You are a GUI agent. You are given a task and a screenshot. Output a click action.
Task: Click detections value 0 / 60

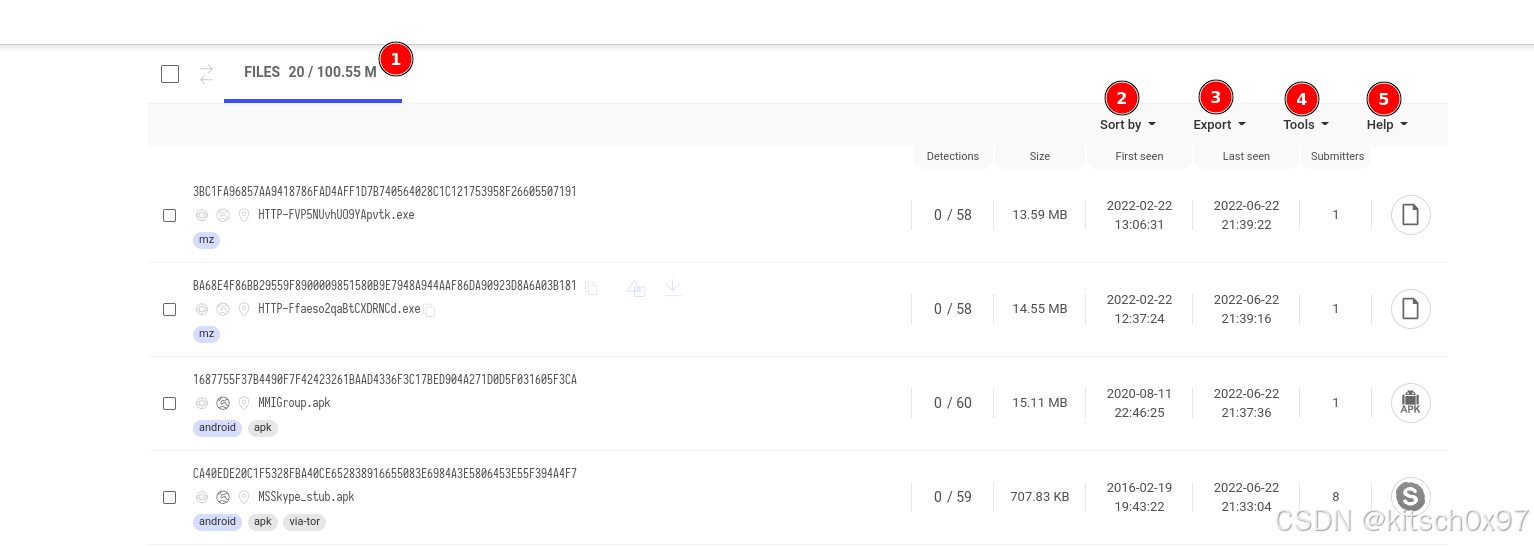click(953, 403)
